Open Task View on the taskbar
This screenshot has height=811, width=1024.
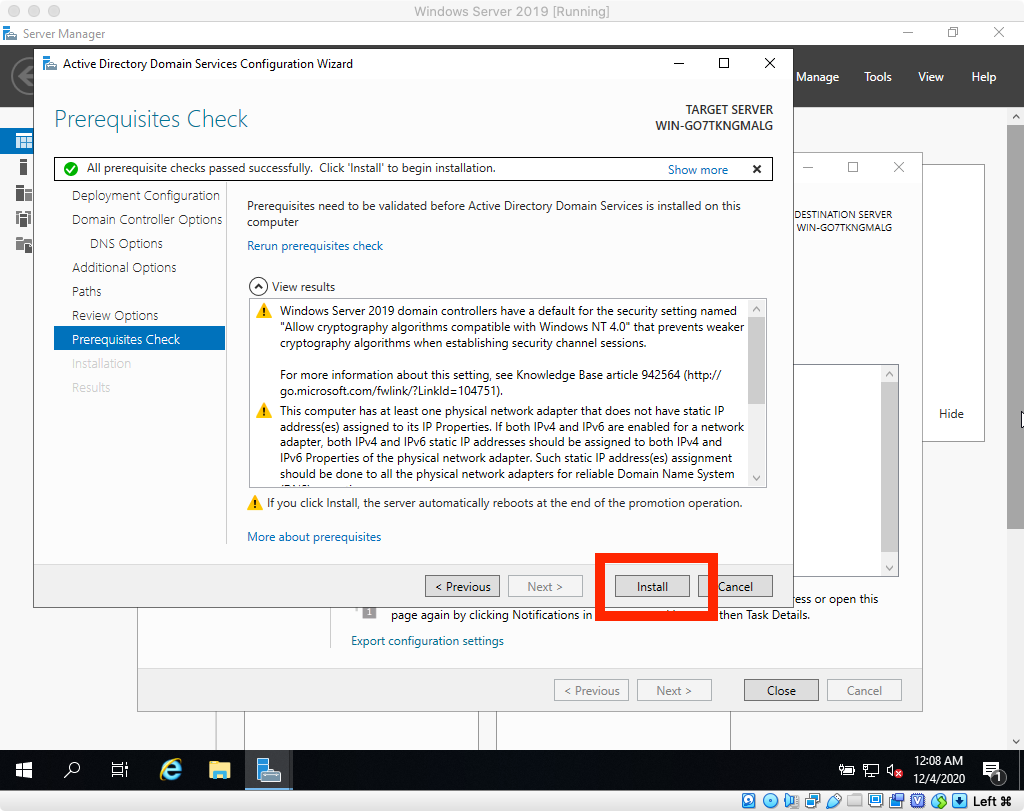120,771
